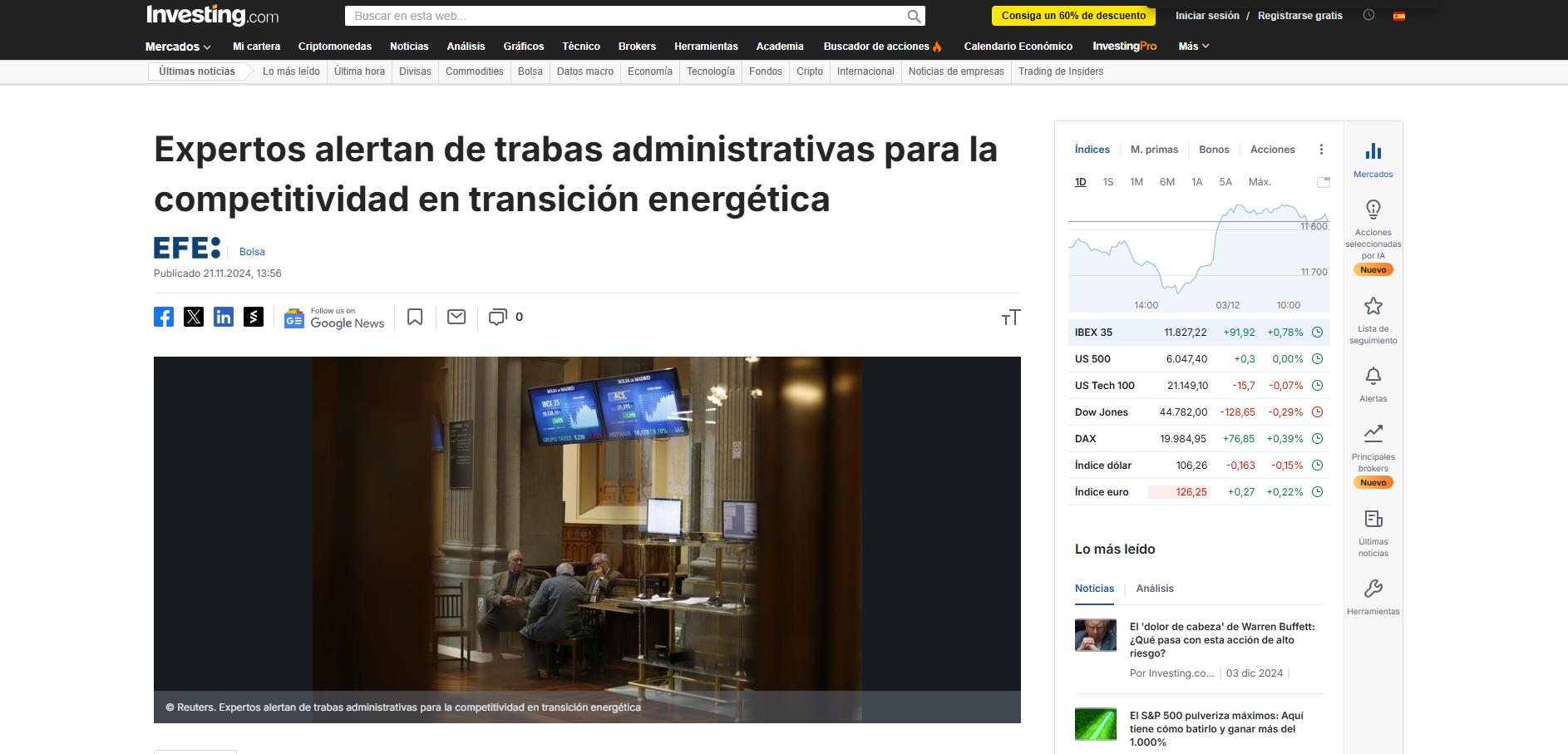Open Análisis tab under Lo más leído

pos(1155,589)
